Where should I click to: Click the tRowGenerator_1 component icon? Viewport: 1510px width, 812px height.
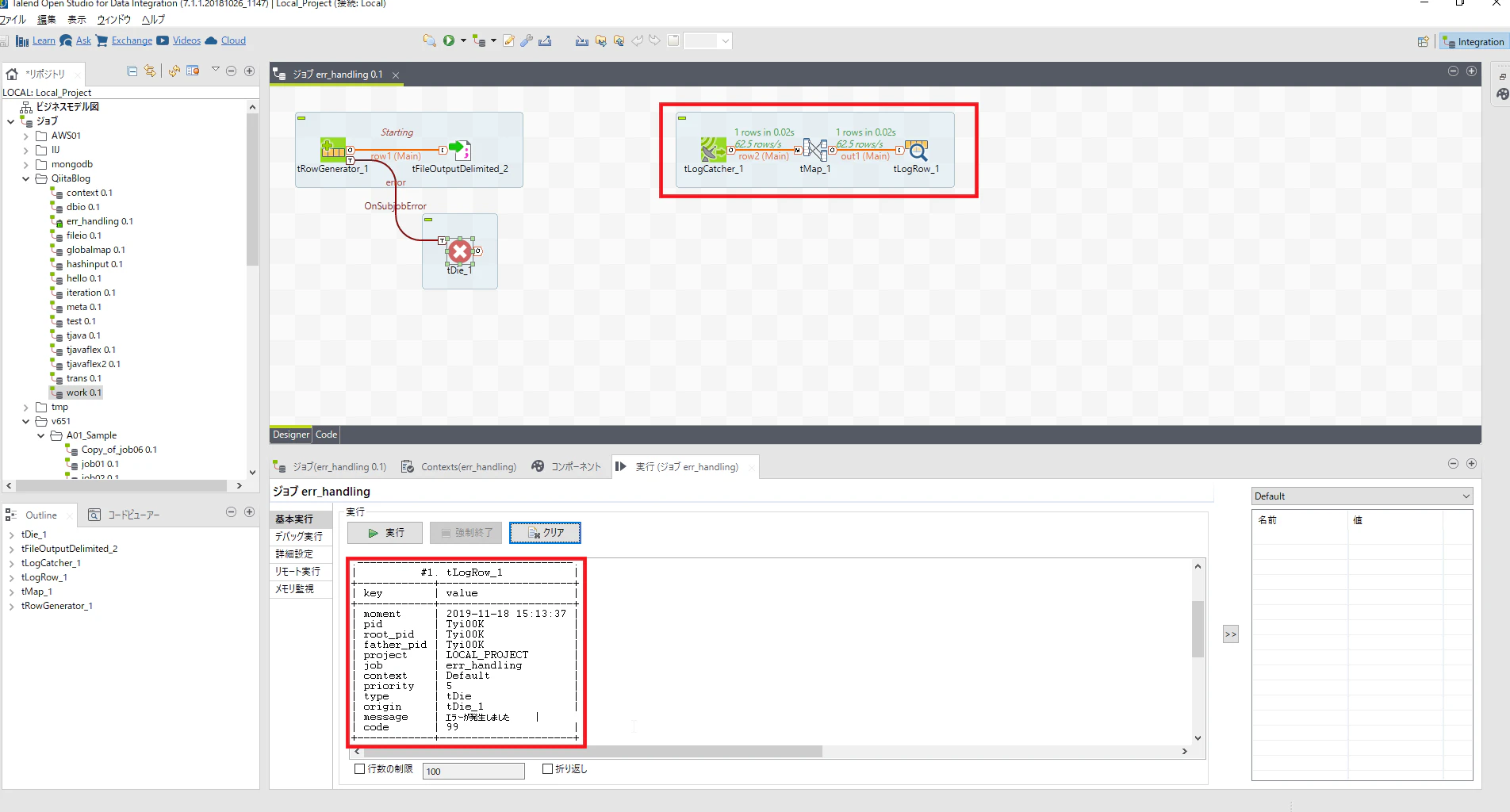[x=333, y=150]
